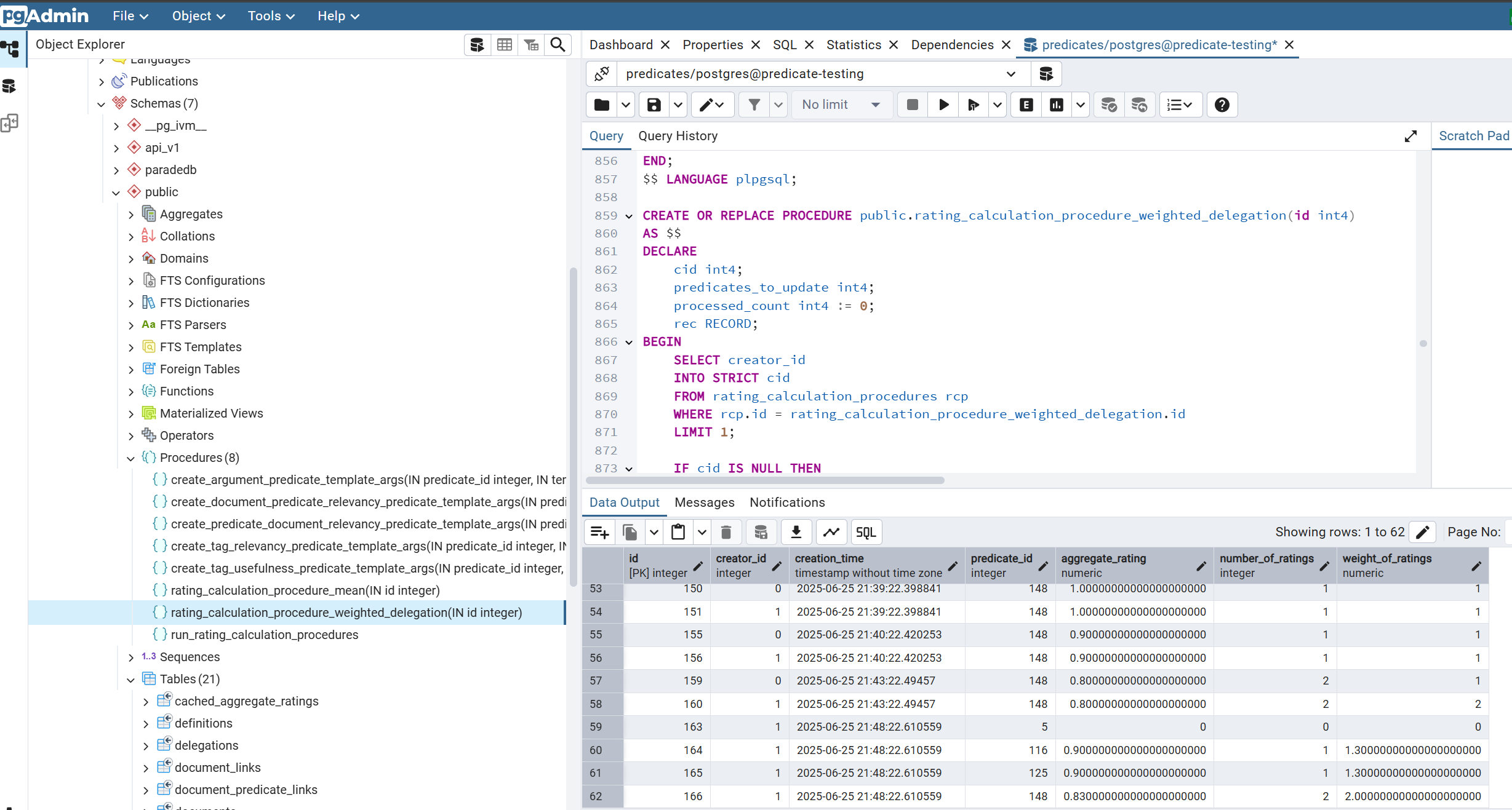Viewport: 1512px width, 810px height.
Task: Open the filter options dropdown arrow
Action: coord(778,105)
